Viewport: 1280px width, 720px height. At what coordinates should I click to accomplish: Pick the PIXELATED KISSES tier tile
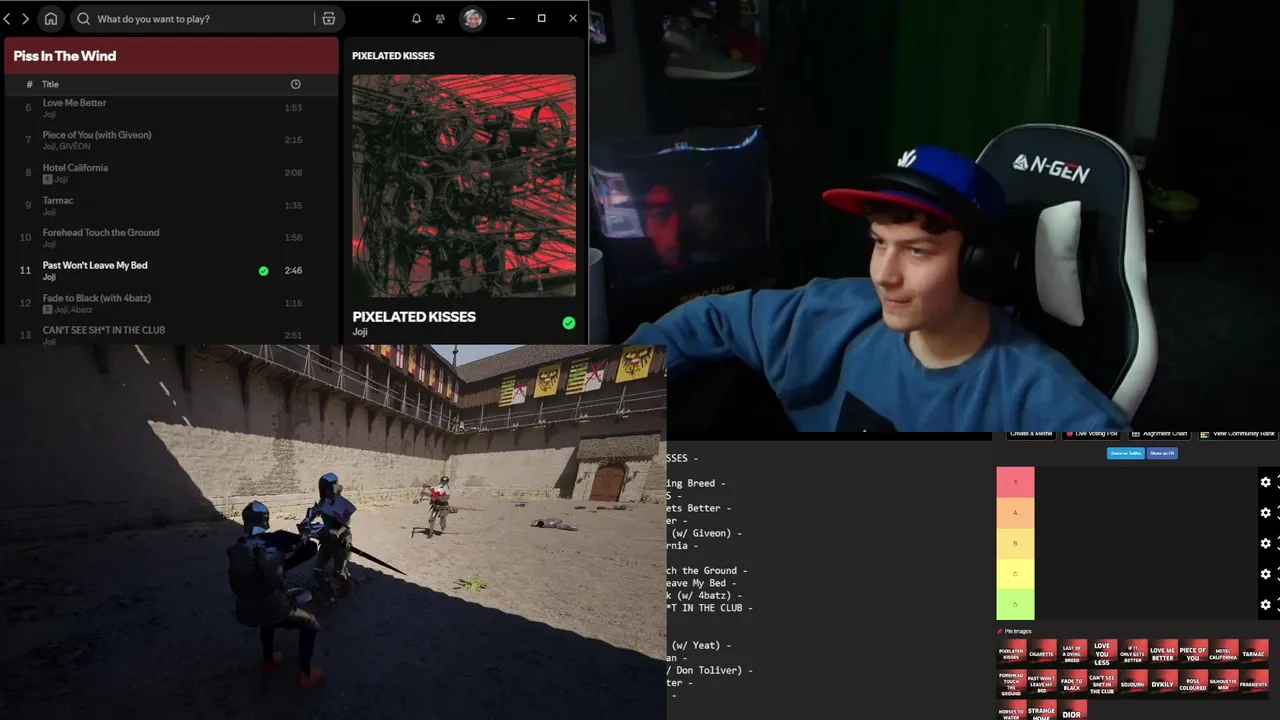coord(1012,652)
